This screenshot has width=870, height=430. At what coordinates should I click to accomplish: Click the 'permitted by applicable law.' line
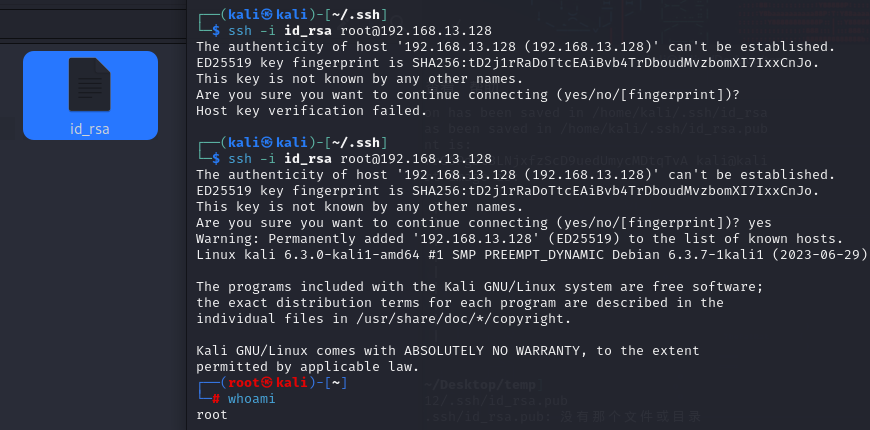pyautogui.click(x=307, y=366)
